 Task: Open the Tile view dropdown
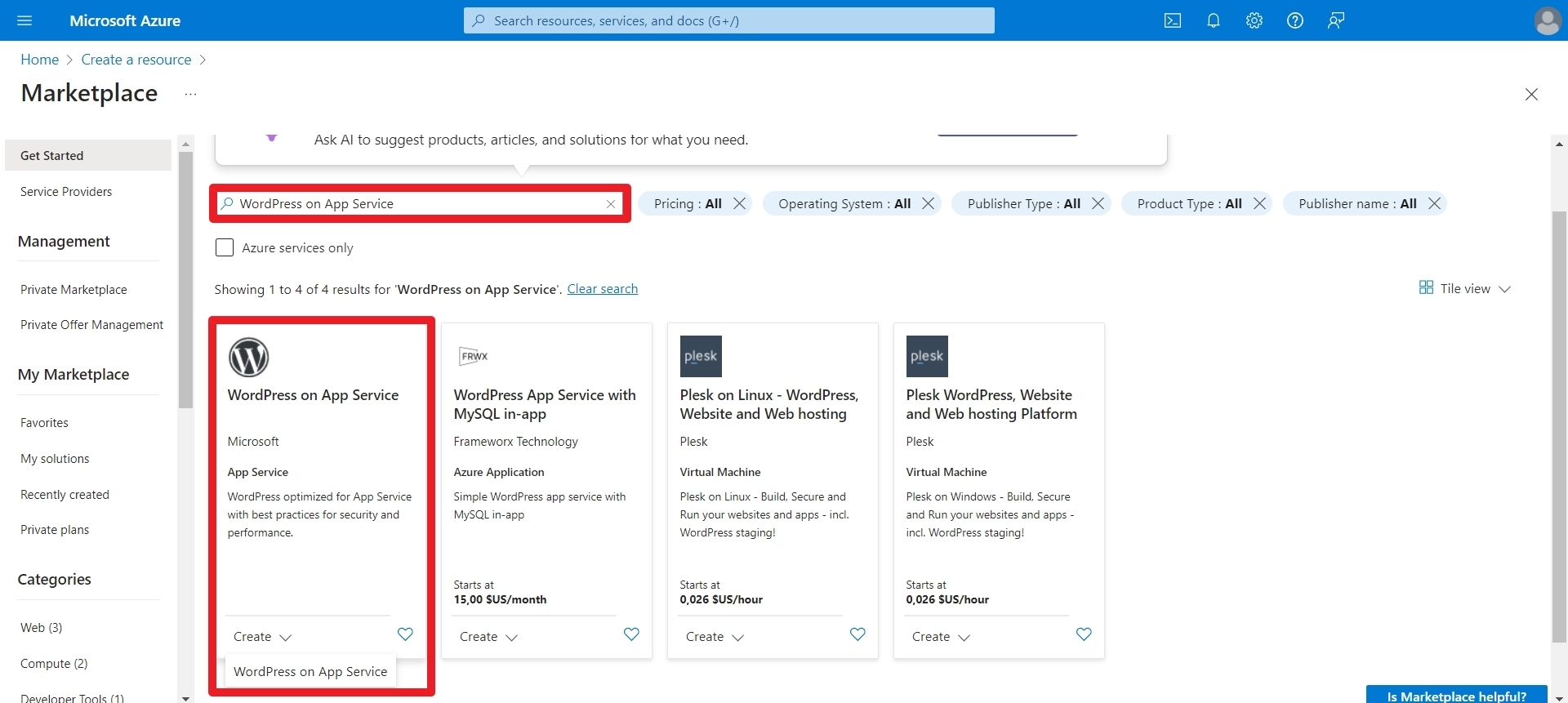(1465, 288)
